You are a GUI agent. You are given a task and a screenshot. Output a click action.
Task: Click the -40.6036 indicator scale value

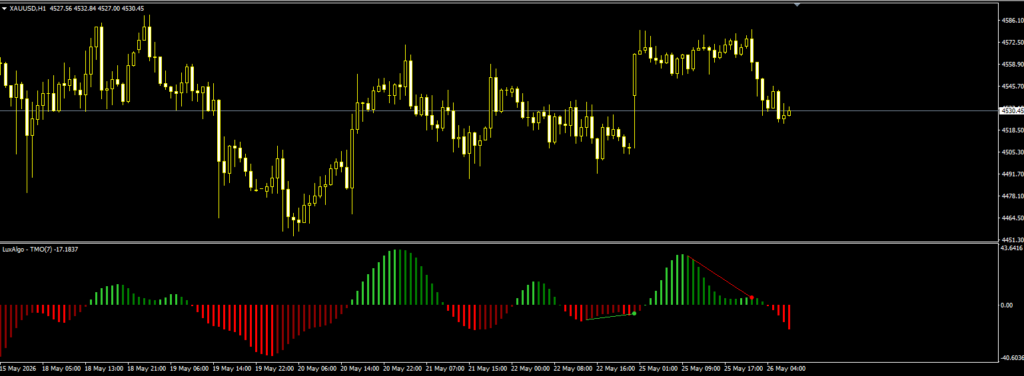coord(1012,358)
